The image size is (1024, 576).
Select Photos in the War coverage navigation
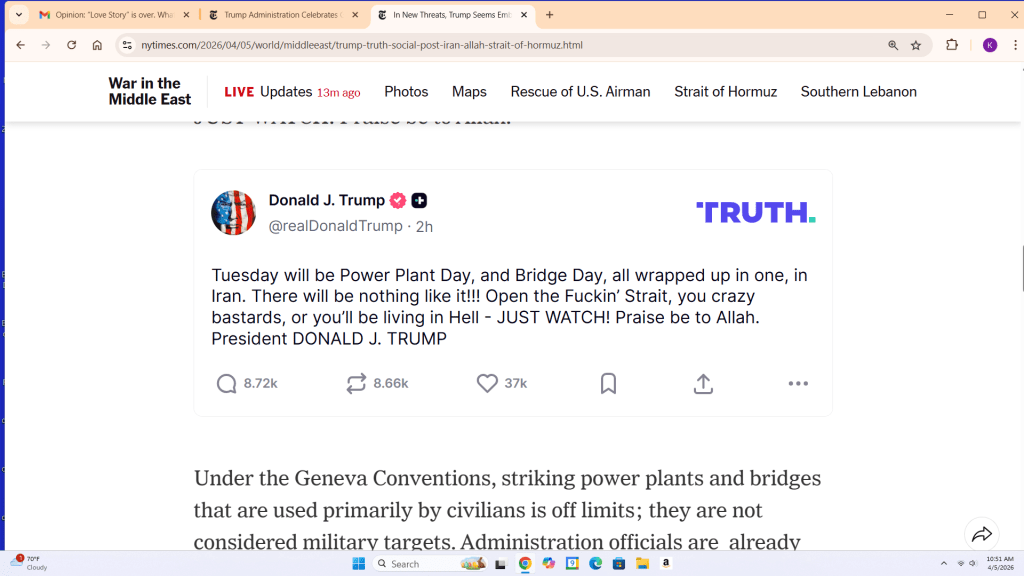(406, 91)
